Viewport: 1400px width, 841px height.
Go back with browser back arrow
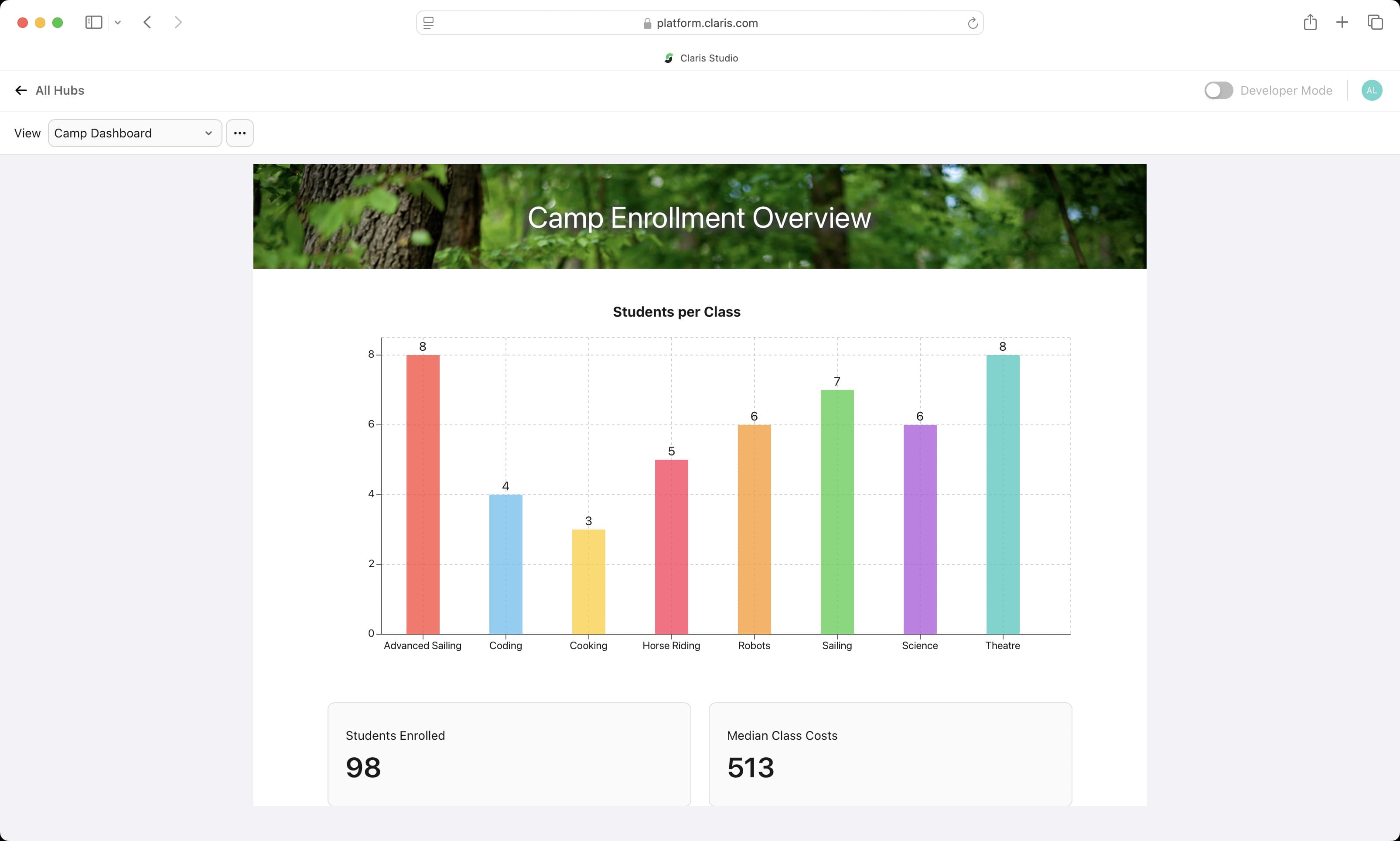147,23
